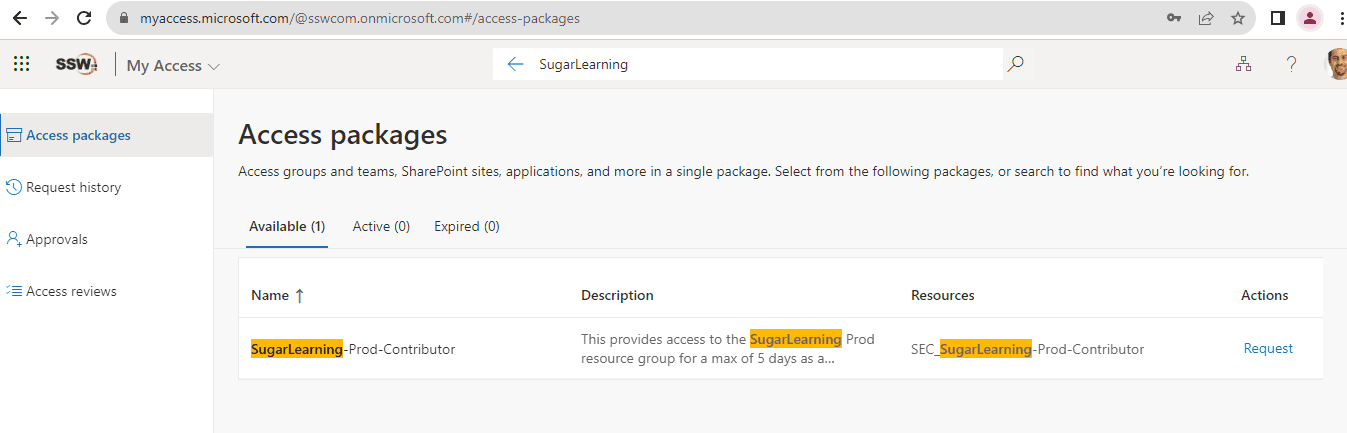The width and height of the screenshot is (1347, 433).
Task: Switch to the Active (0) tab
Action: click(381, 226)
